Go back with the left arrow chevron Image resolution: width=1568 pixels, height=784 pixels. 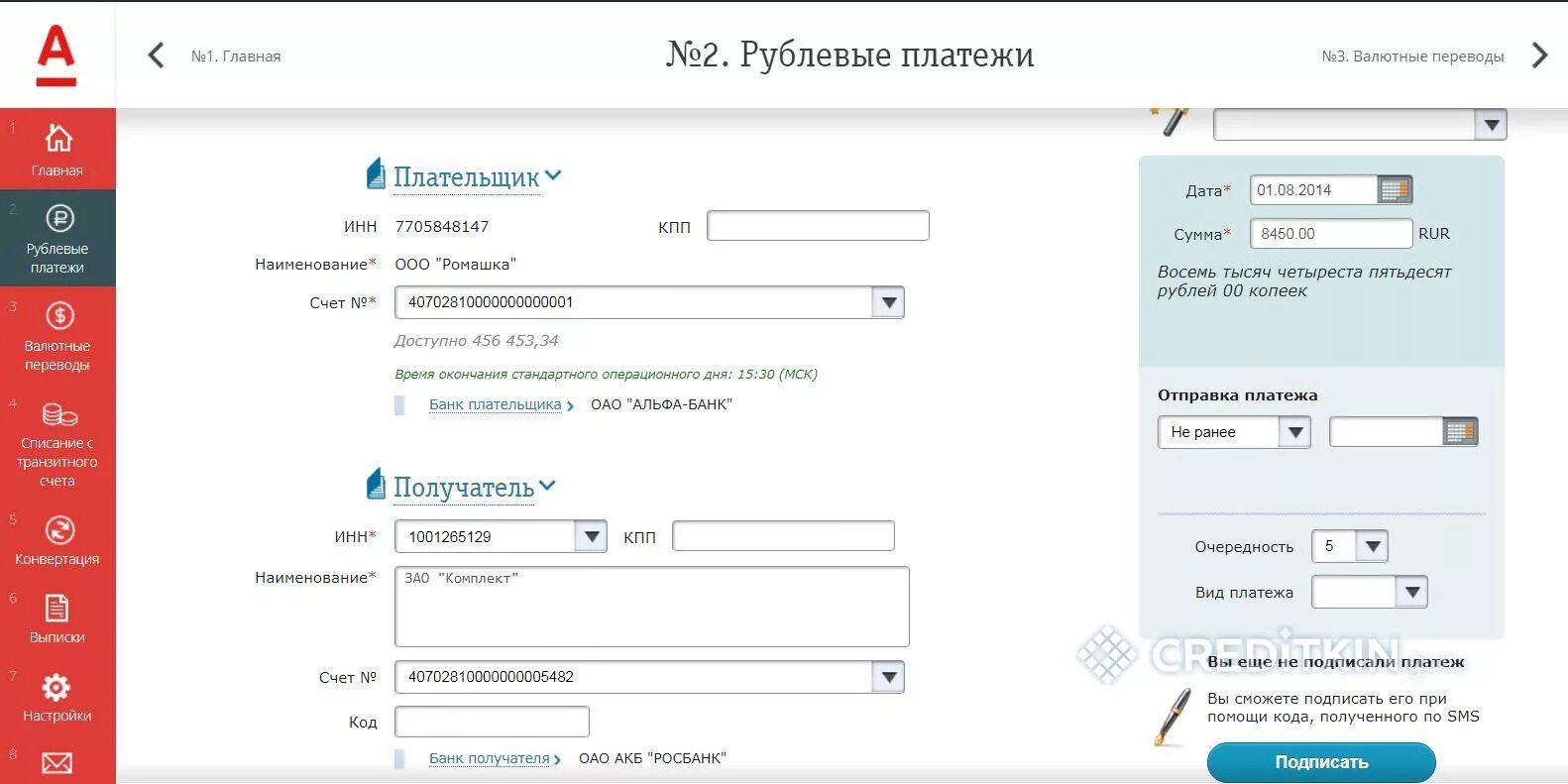coord(156,56)
